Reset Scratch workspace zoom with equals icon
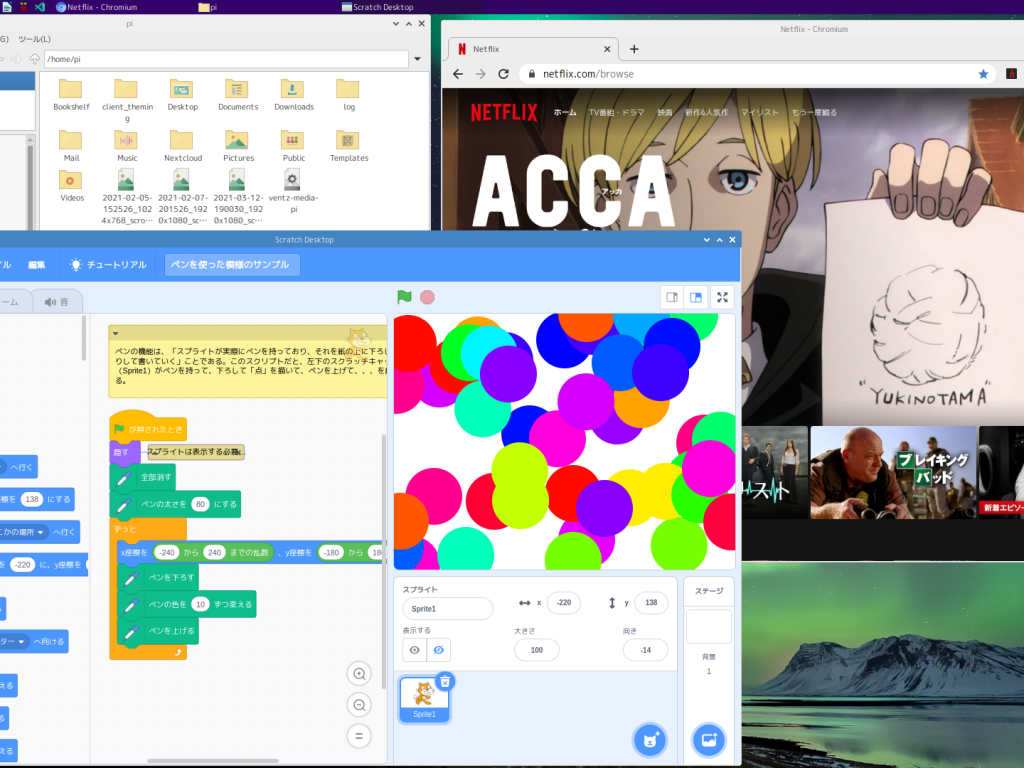This screenshot has height=768, width=1024. coord(359,736)
